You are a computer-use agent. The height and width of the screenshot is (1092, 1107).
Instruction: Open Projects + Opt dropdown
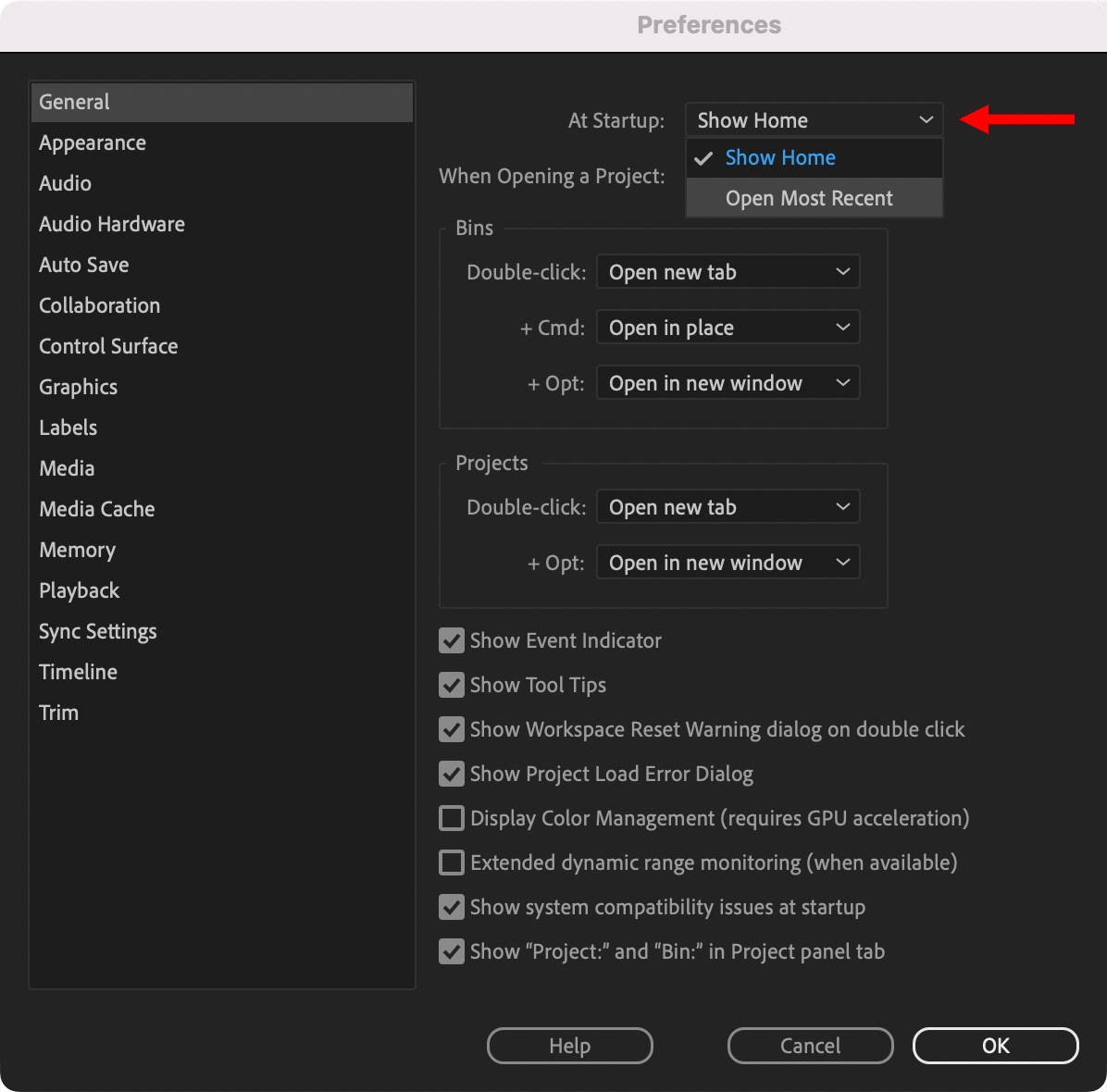[728, 563]
